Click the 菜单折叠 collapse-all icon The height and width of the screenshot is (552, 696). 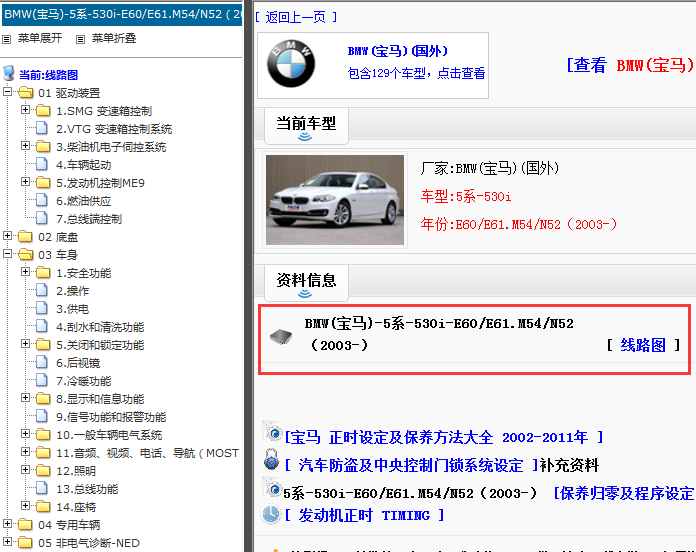coord(80,39)
